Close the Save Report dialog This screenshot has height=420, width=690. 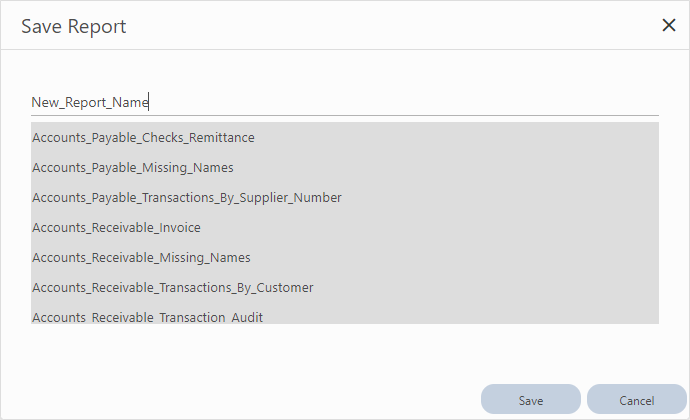click(x=669, y=25)
